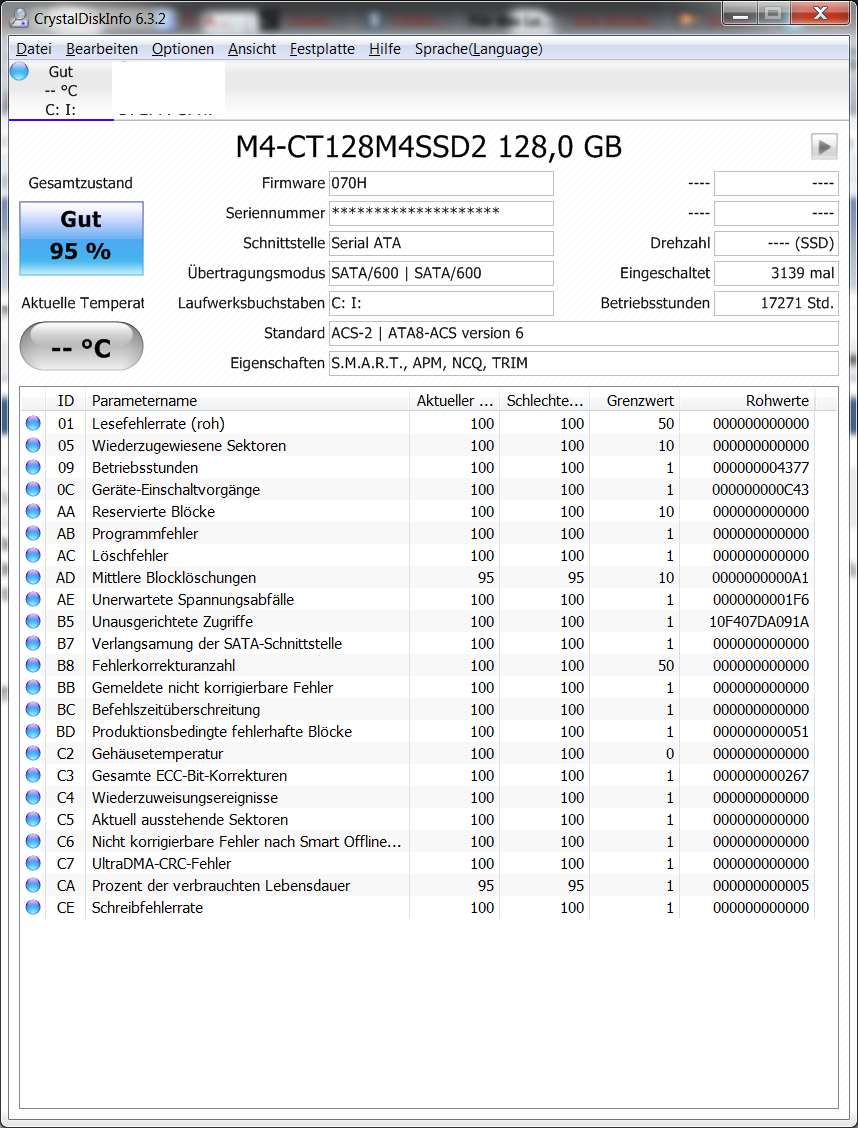
Task: Click raw value 0000000001F6
Action: coord(761,599)
